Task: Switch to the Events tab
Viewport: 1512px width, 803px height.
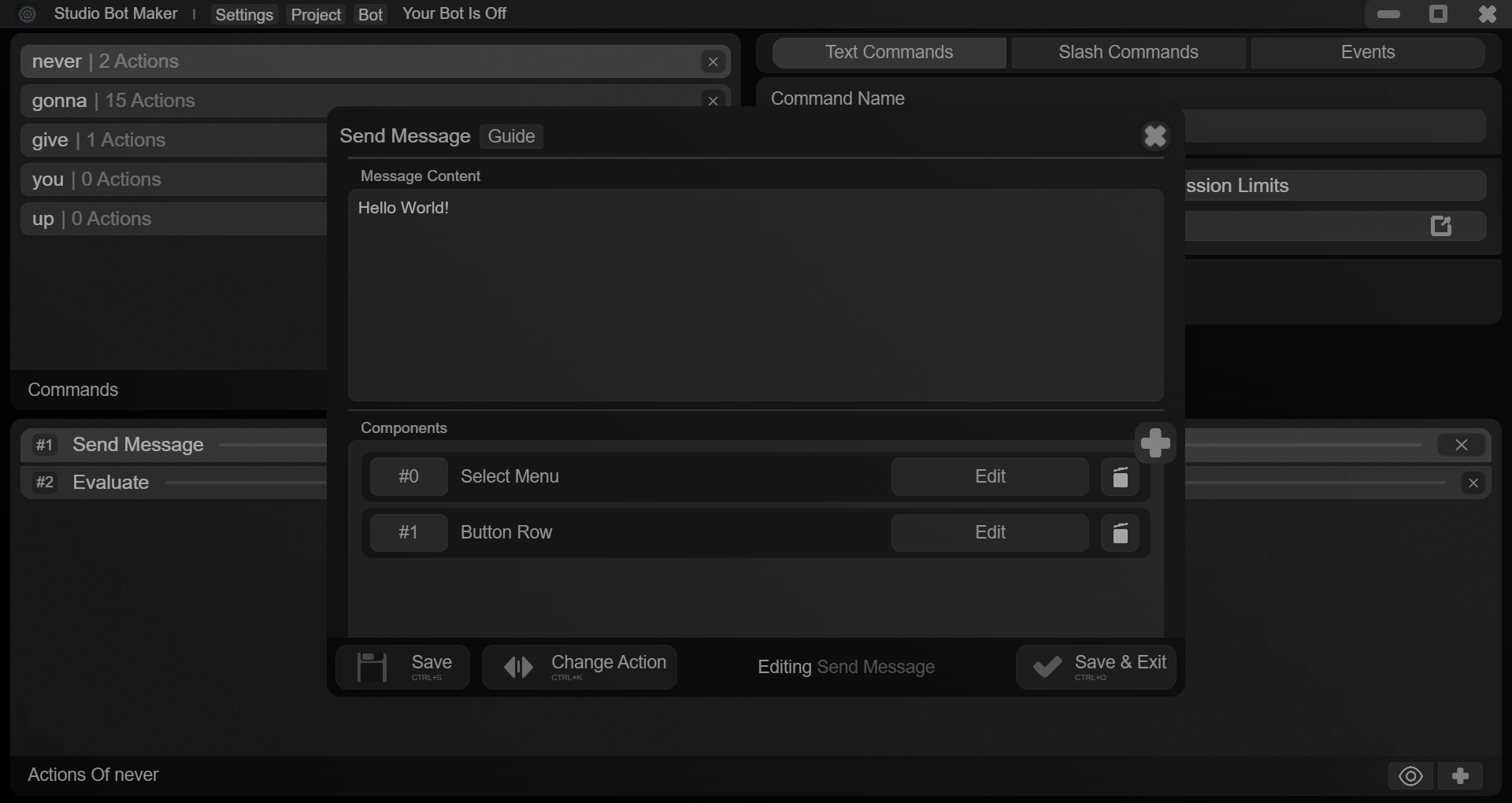Action: (x=1368, y=52)
